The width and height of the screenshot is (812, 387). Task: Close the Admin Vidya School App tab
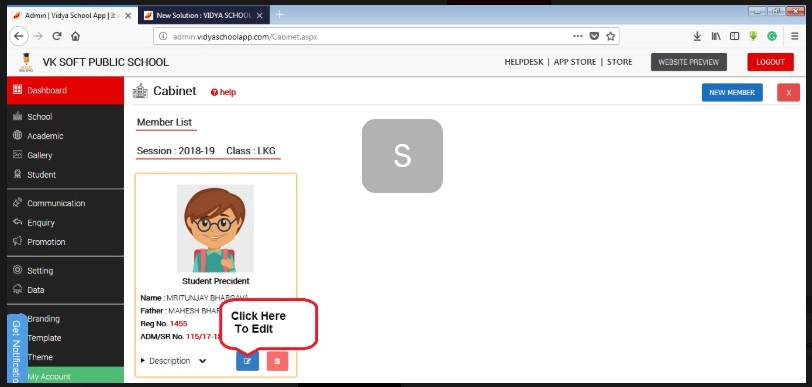(128, 16)
